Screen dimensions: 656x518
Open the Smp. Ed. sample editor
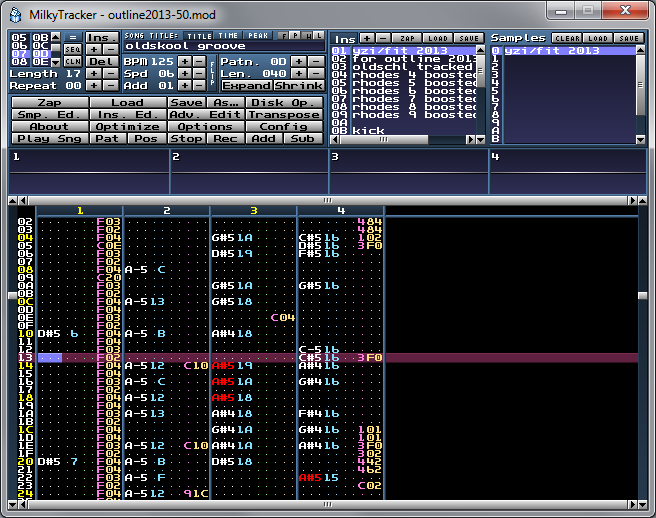pos(50,115)
